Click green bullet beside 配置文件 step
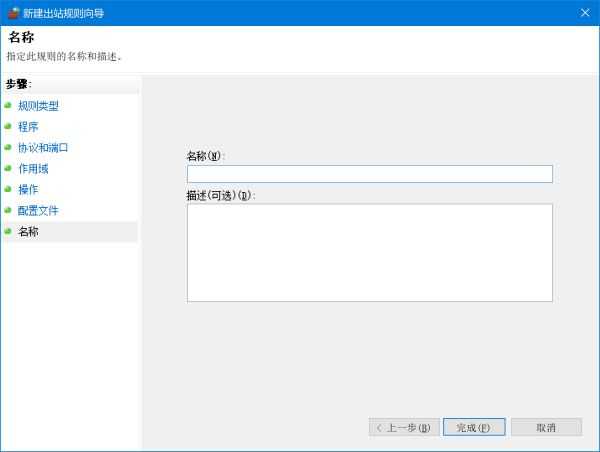 8,210
